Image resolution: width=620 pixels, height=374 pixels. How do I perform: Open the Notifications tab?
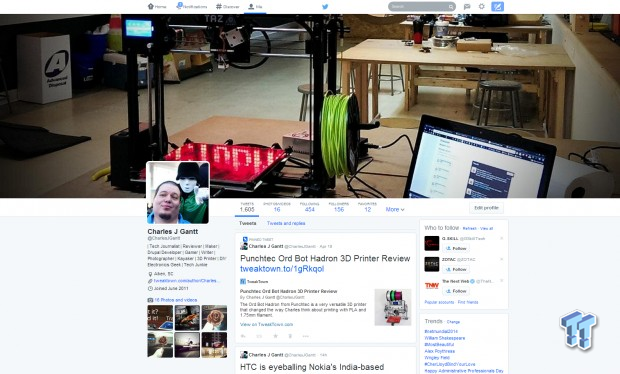click(x=192, y=6)
